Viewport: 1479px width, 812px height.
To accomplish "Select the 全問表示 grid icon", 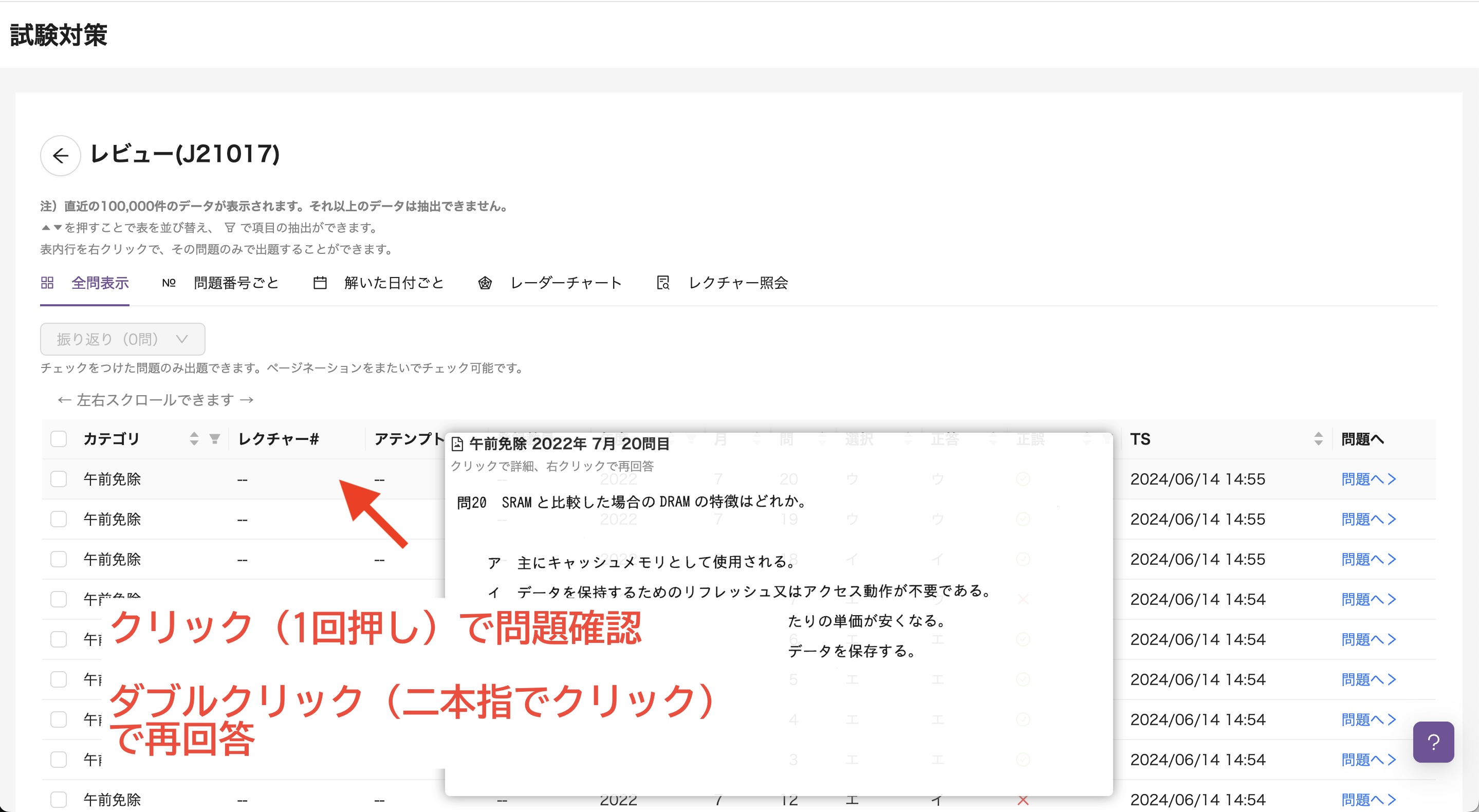I will tap(48, 283).
